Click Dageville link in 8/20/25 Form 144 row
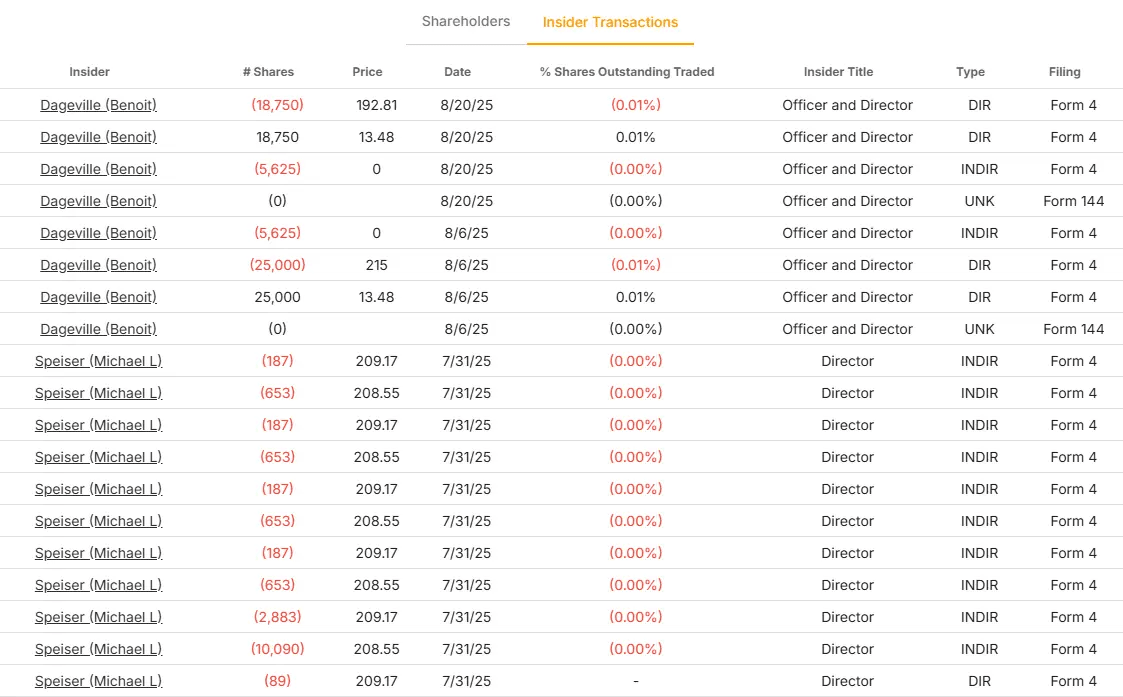1123x697 pixels. 98,201
